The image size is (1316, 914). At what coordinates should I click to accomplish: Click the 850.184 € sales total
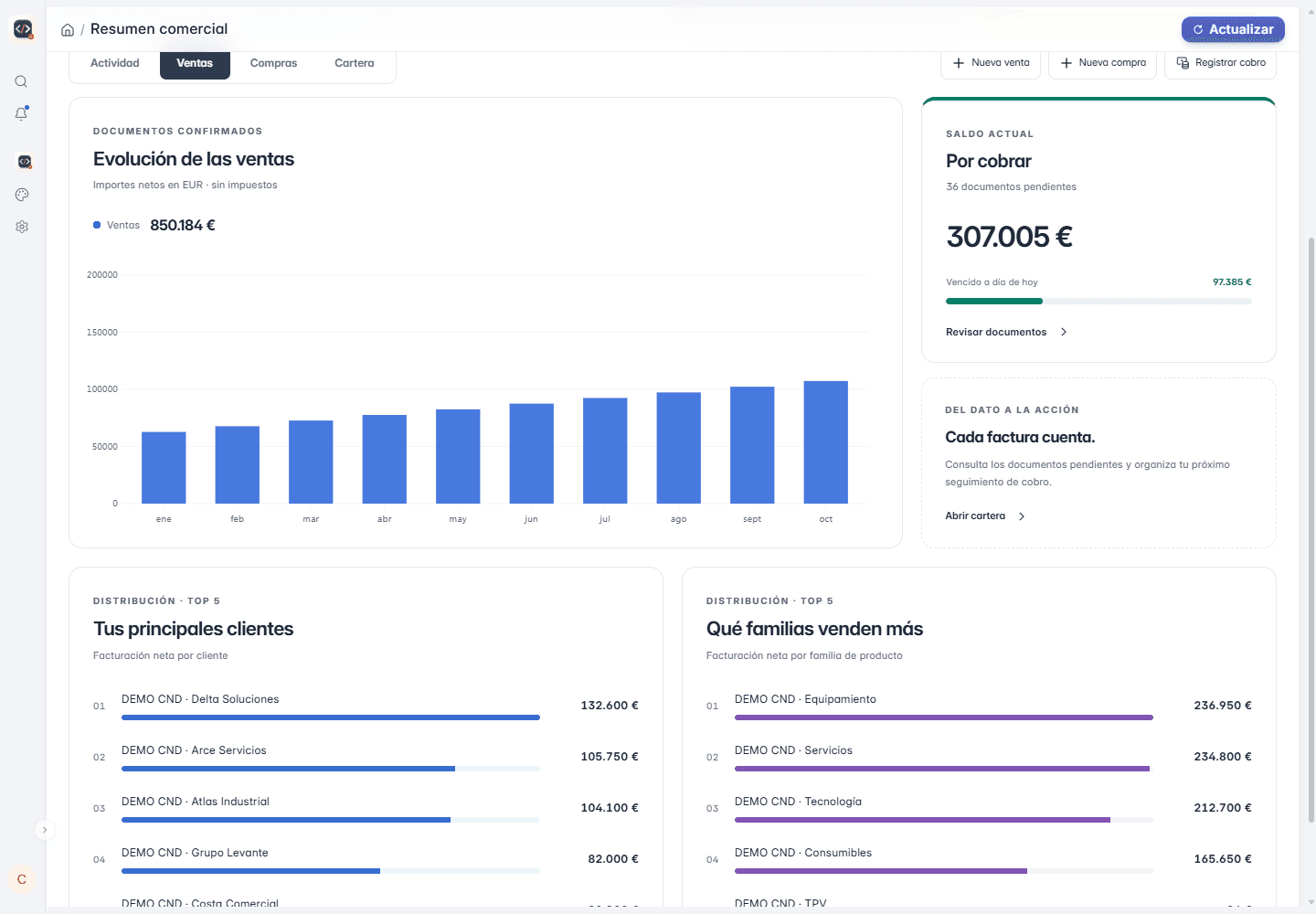pos(183,225)
